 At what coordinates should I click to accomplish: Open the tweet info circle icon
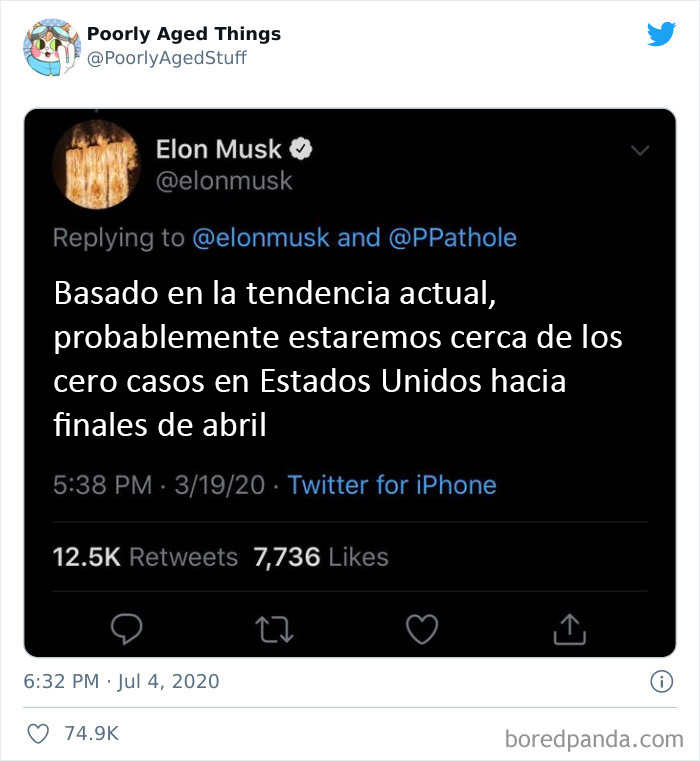click(x=662, y=681)
